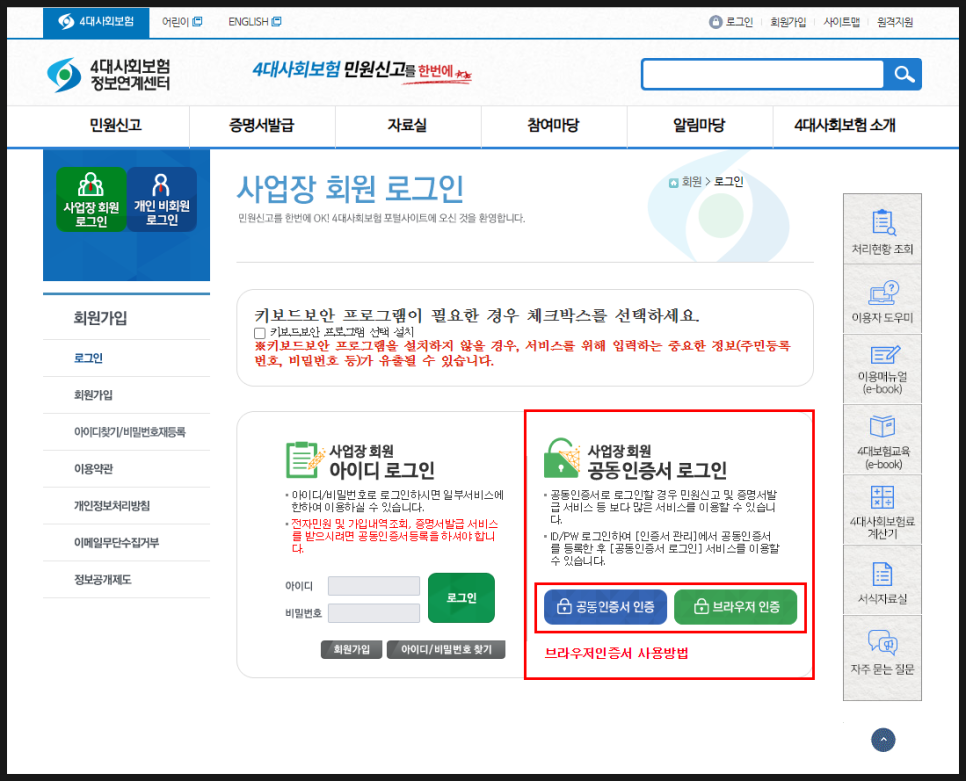Image resolution: width=966 pixels, height=781 pixels.
Task: Click the 아이디 input field
Action: pos(374,586)
